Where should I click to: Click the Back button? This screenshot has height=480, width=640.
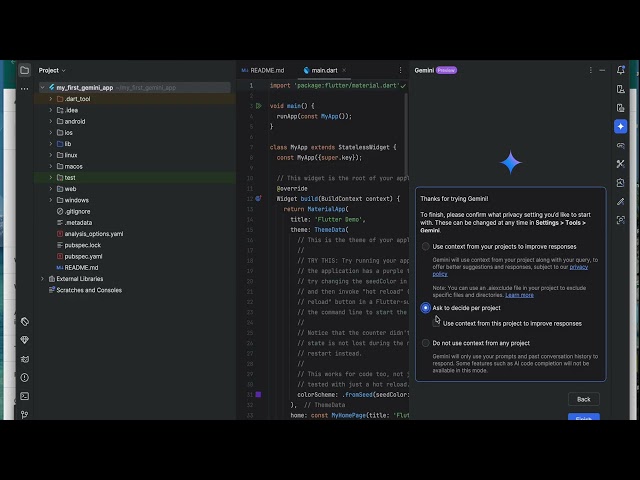tap(584, 399)
